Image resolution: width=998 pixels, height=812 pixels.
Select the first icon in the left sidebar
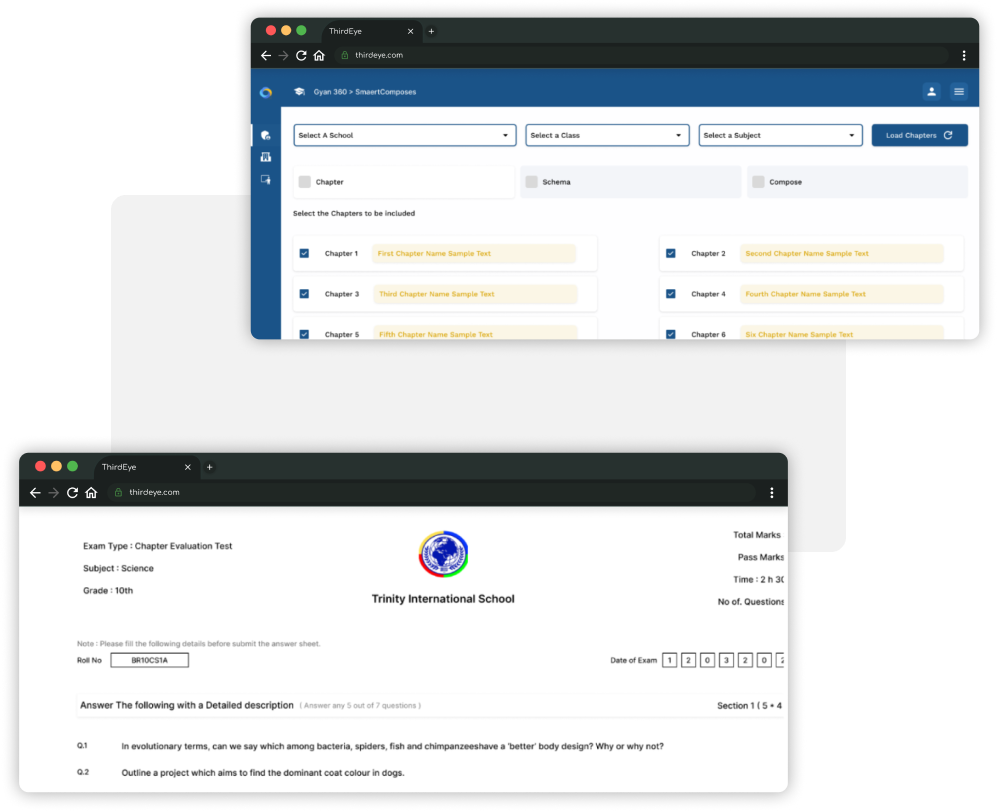(x=265, y=135)
